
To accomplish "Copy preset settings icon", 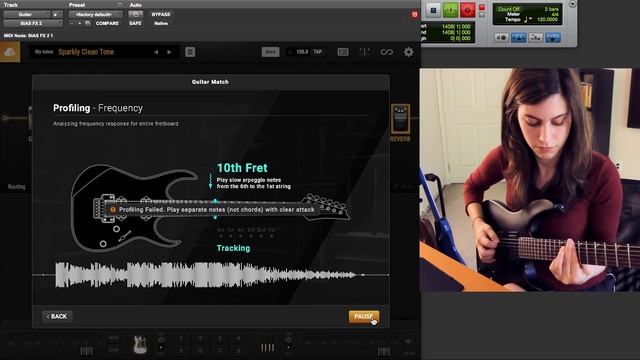I will (x=88, y=24).
